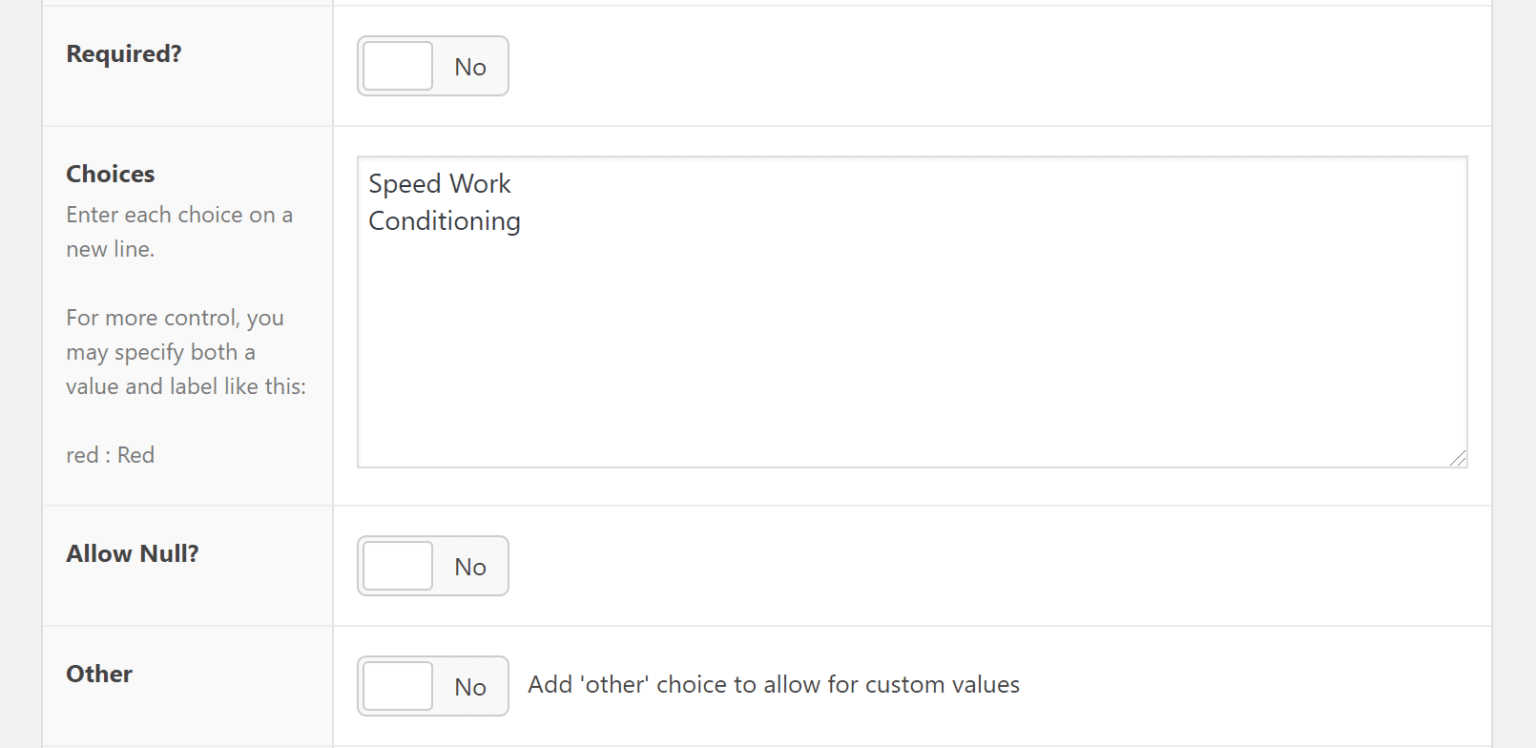Click the white knob of Other toggle
Viewport: 1536px width, 748px height.
(397, 686)
